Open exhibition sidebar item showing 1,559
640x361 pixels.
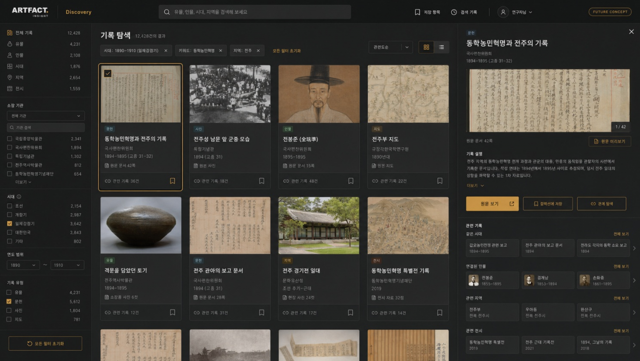[44, 89]
